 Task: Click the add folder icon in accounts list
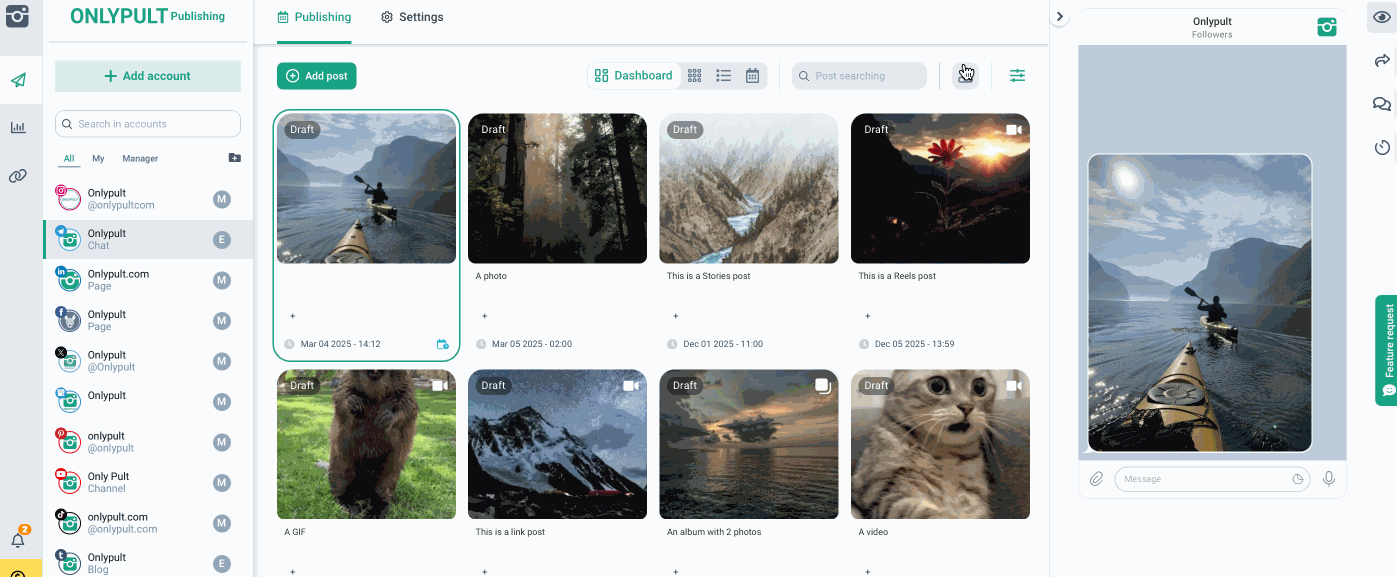[234, 158]
